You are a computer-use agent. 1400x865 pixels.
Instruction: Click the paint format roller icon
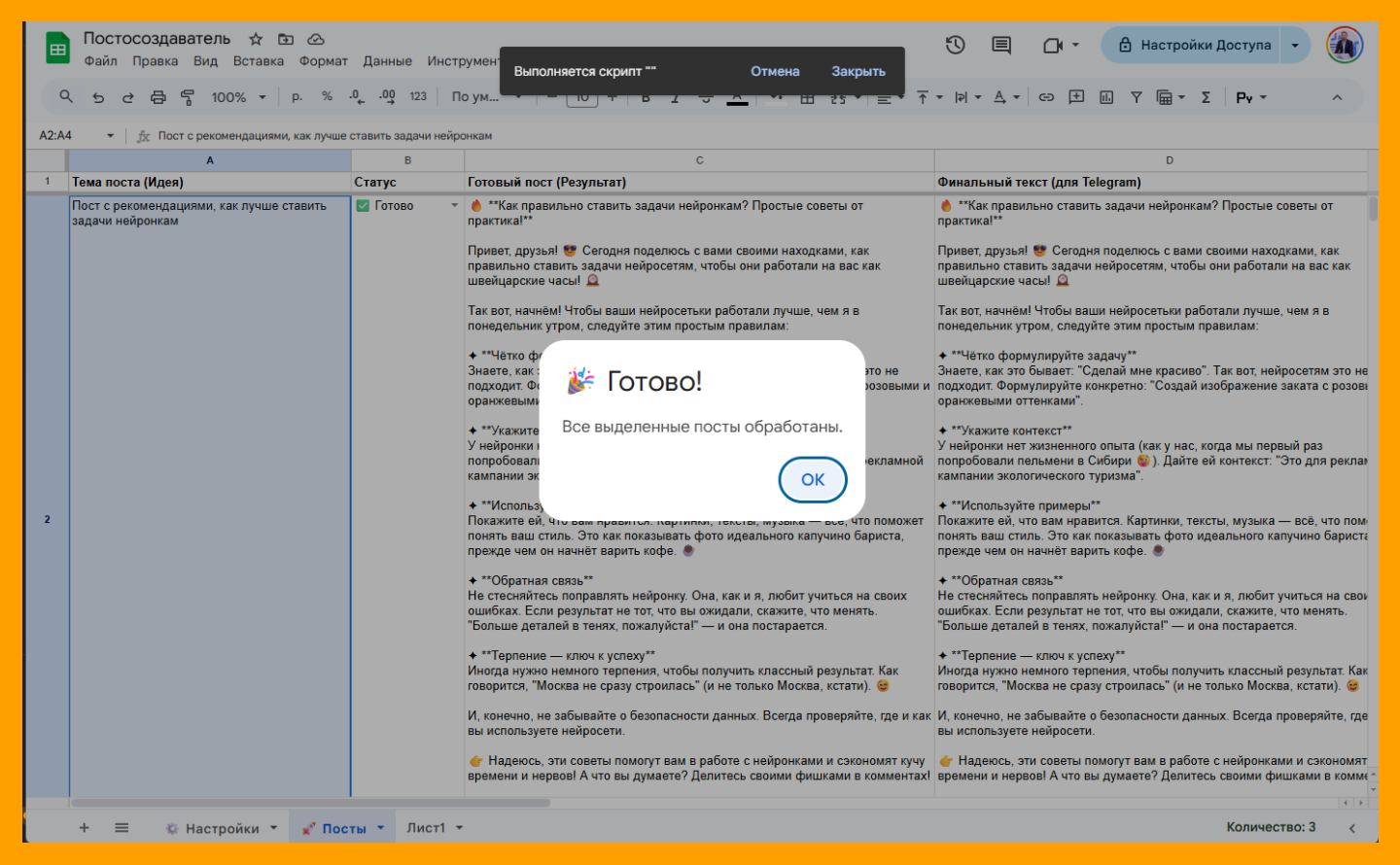click(188, 97)
